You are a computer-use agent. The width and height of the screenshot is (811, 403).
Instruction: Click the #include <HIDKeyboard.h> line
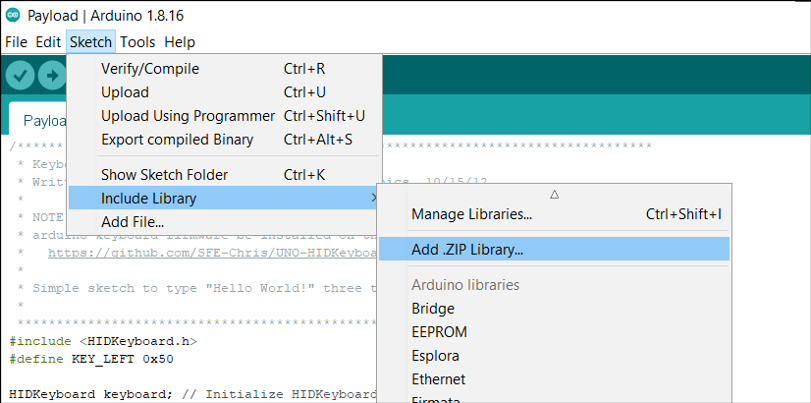click(103, 341)
